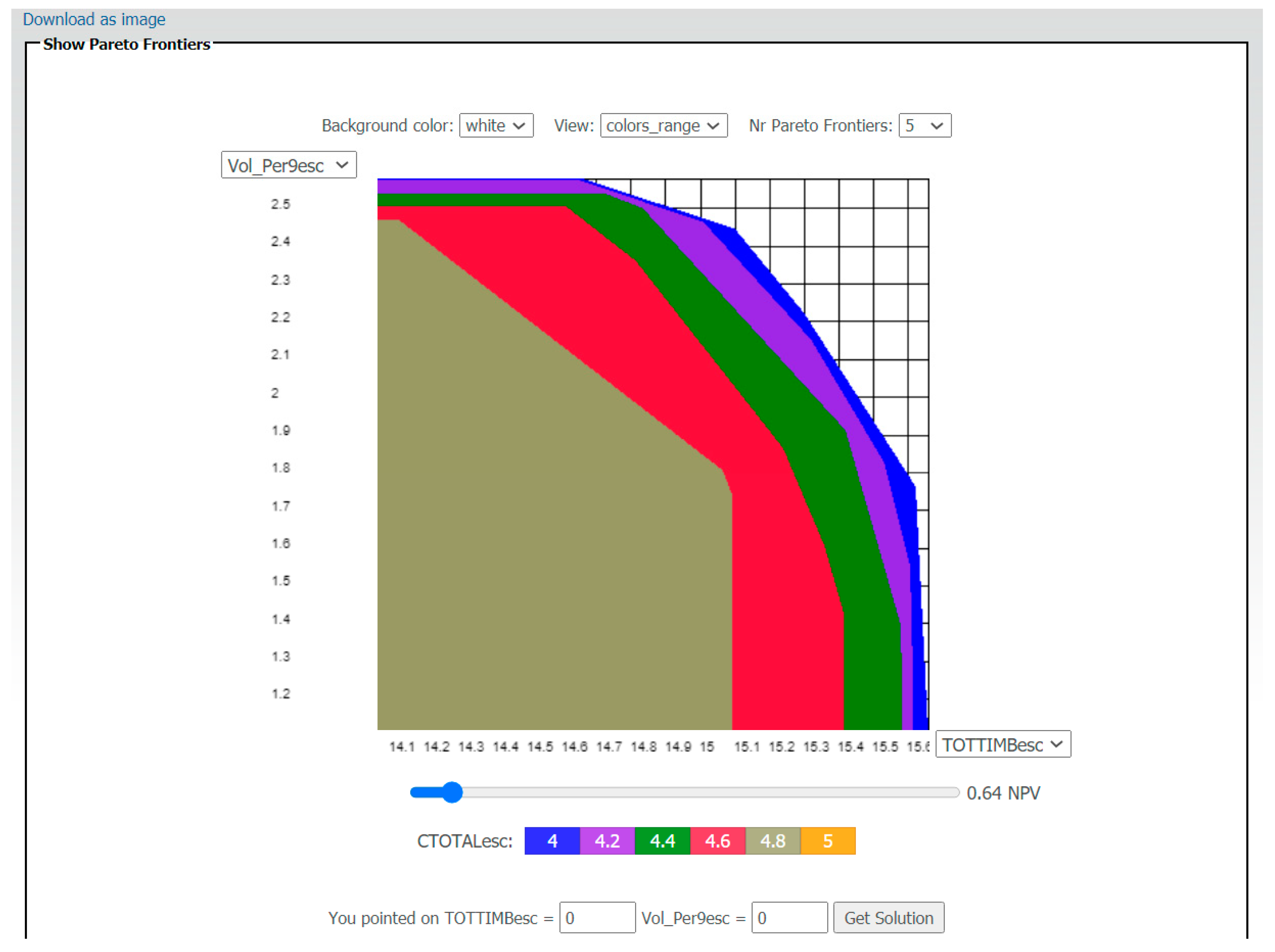Click the olive 4.8 legend swatch

pyautogui.click(x=773, y=841)
